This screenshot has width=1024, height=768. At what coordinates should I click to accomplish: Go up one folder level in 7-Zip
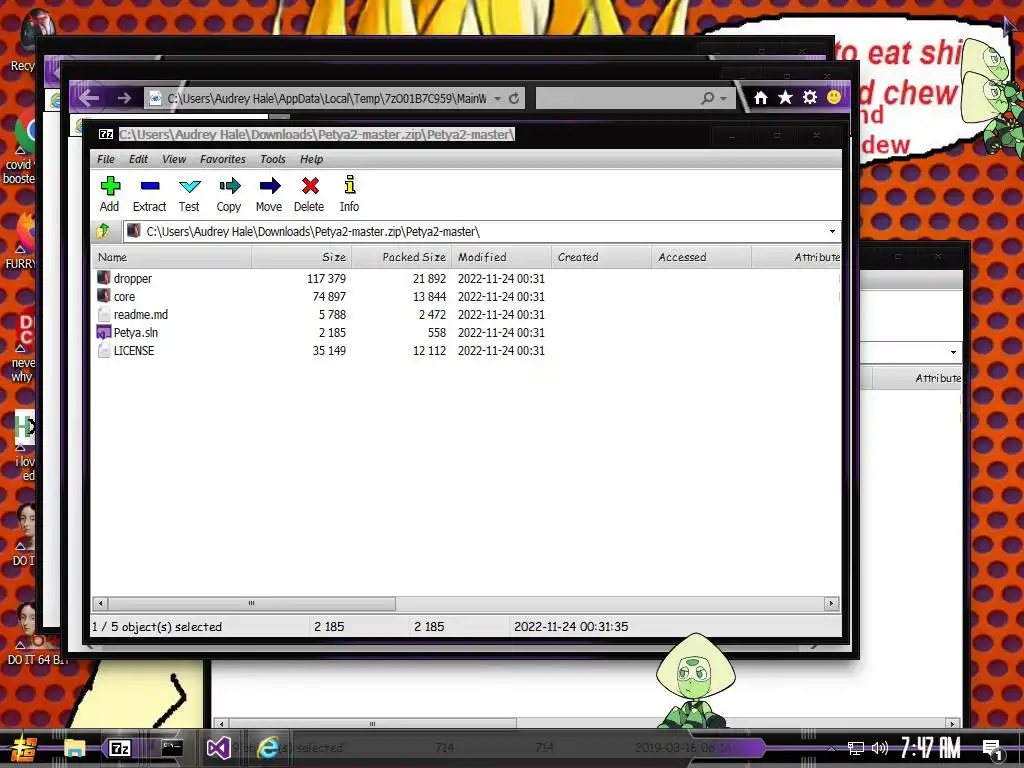pos(103,231)
